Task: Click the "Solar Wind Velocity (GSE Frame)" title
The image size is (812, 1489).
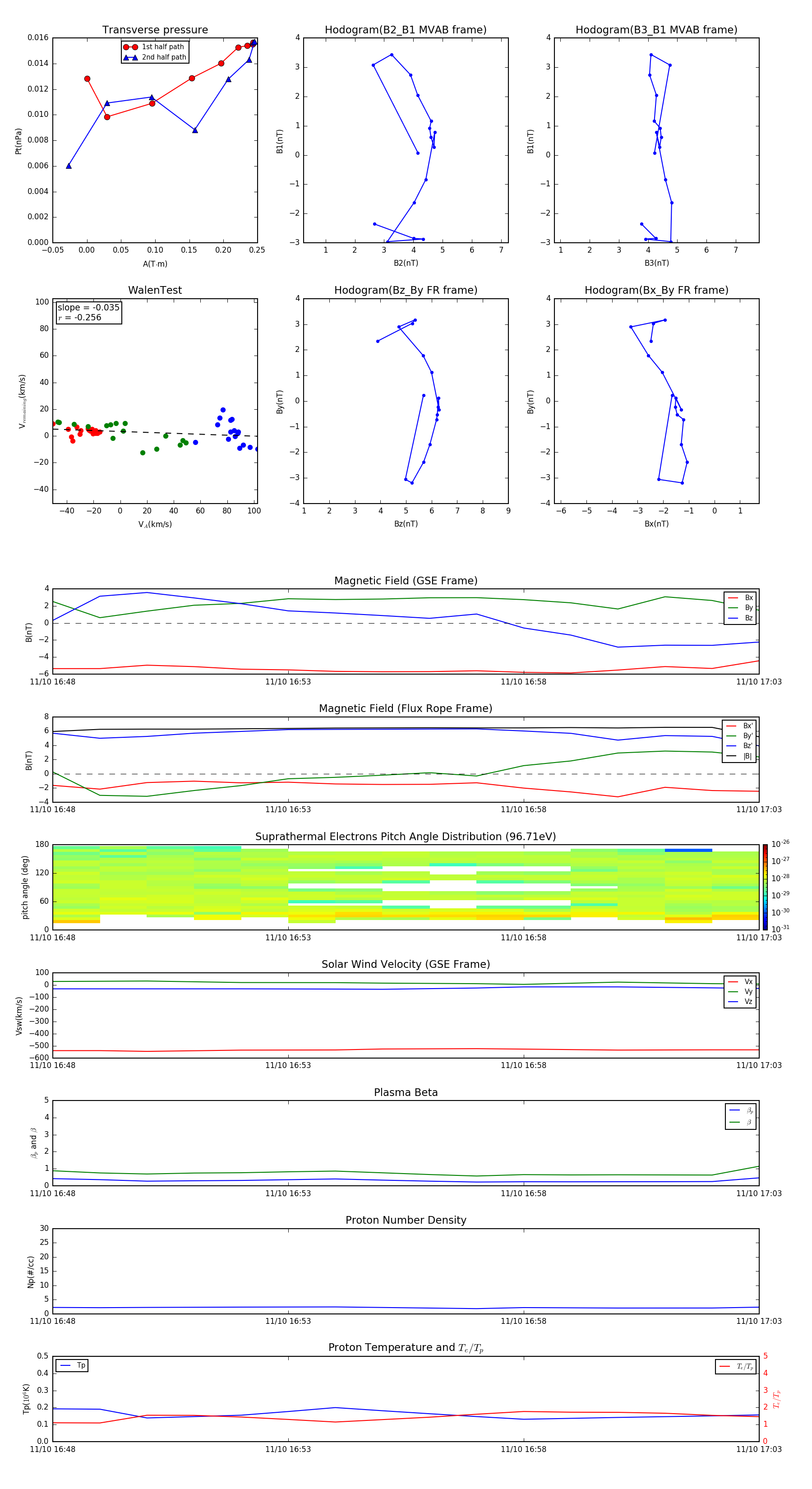Action: pos(406,964)
